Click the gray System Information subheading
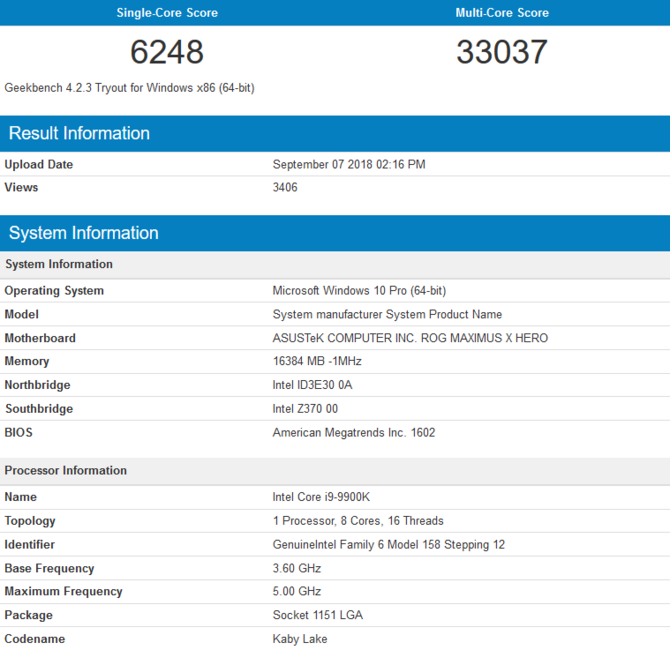The image size is (670, 650). 59,264
